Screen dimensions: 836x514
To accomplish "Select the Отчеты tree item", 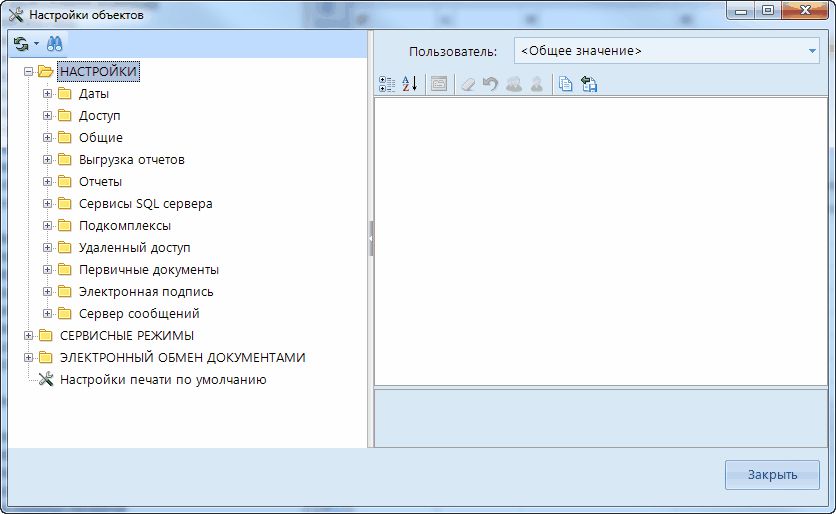I will pyautogui.click(x=100, y=182).
